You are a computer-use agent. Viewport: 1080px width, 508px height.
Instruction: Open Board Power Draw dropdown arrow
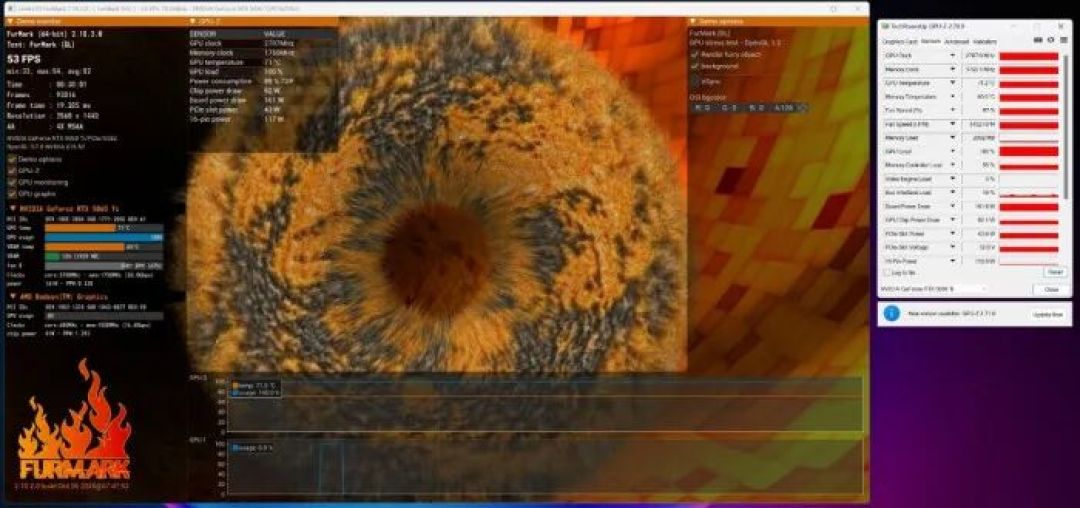(x=953, y=207)
